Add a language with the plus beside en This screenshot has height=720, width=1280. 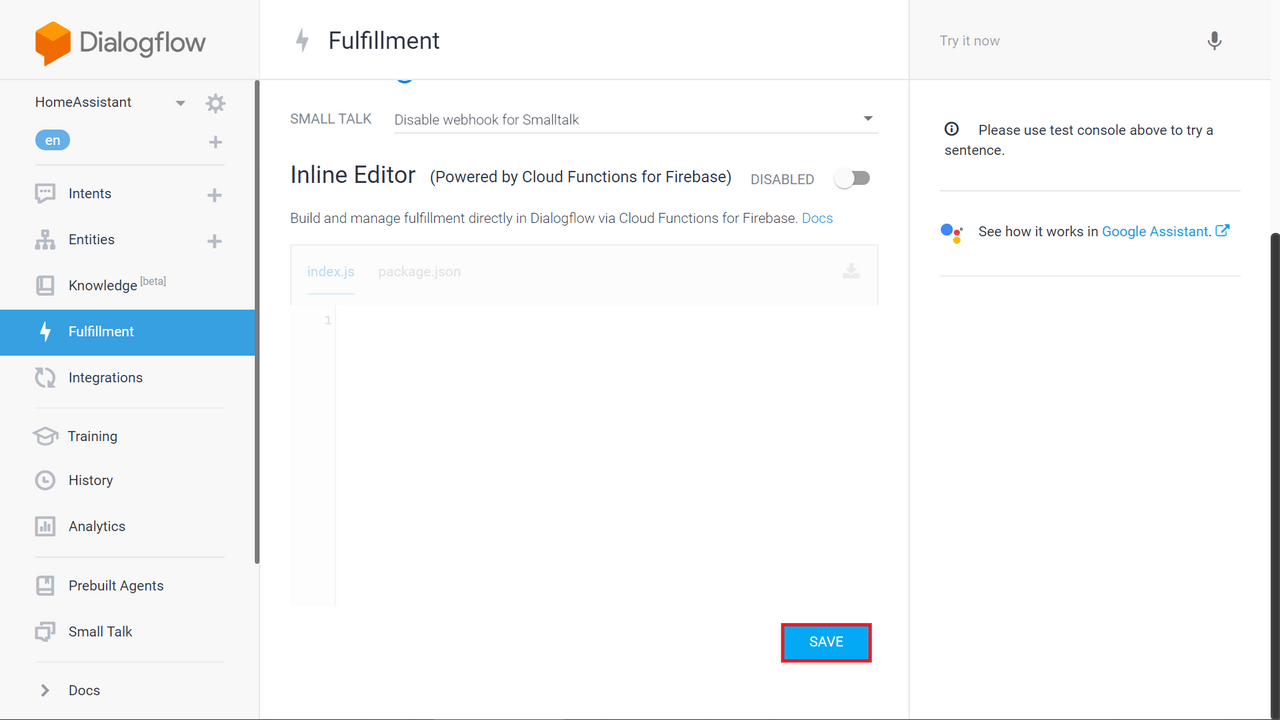pos(215,142)
